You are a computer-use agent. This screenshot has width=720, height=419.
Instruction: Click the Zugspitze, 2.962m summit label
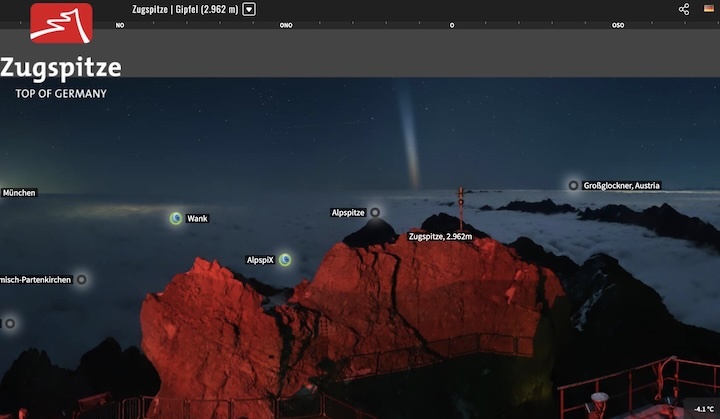440,237
